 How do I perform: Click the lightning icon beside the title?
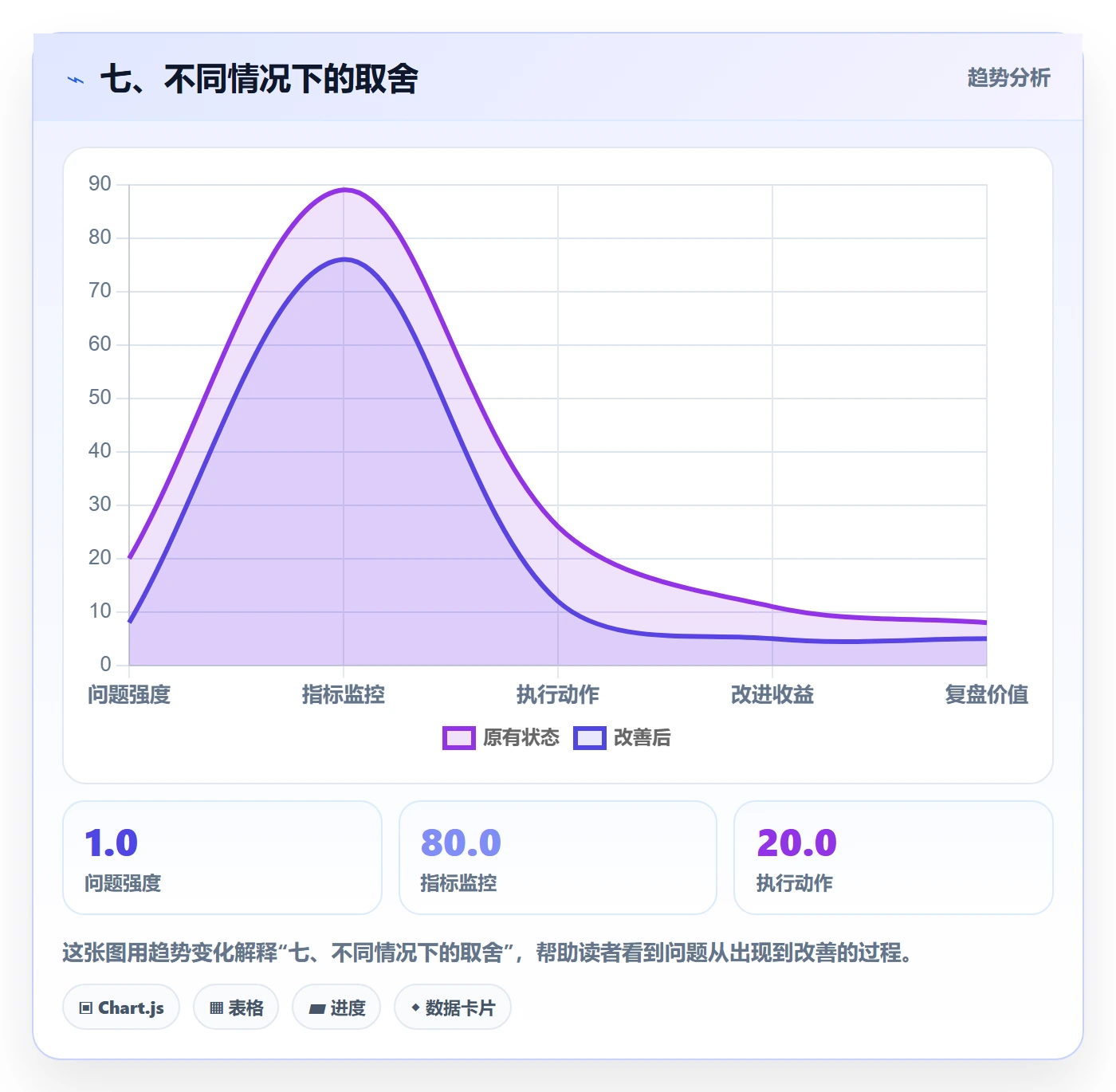pyautogui.click(x=76, y=80)
